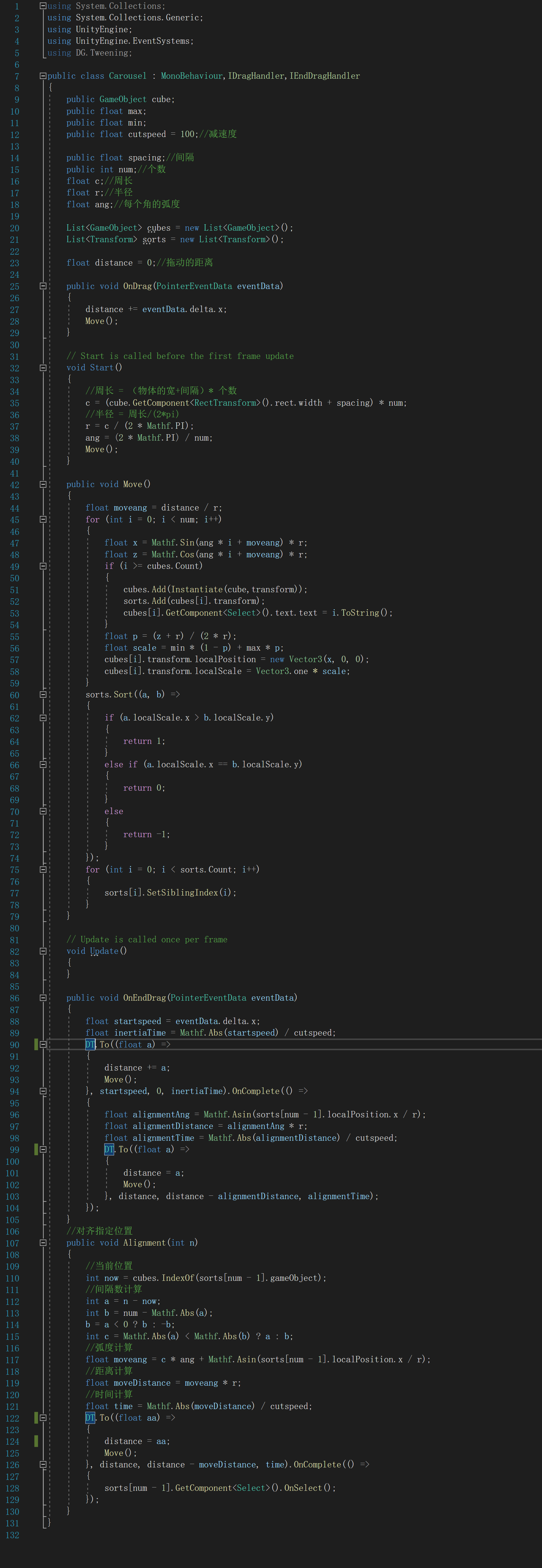
Task: Fold the 'if (a.localScale.x > b.localScale.y)' block
Action: point(43,718)
